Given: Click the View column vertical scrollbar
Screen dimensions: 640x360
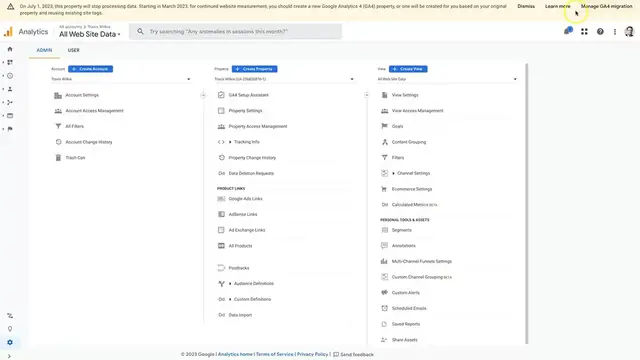Looking at the screenshot, I should pyautogui.click(x=527, y=204).
